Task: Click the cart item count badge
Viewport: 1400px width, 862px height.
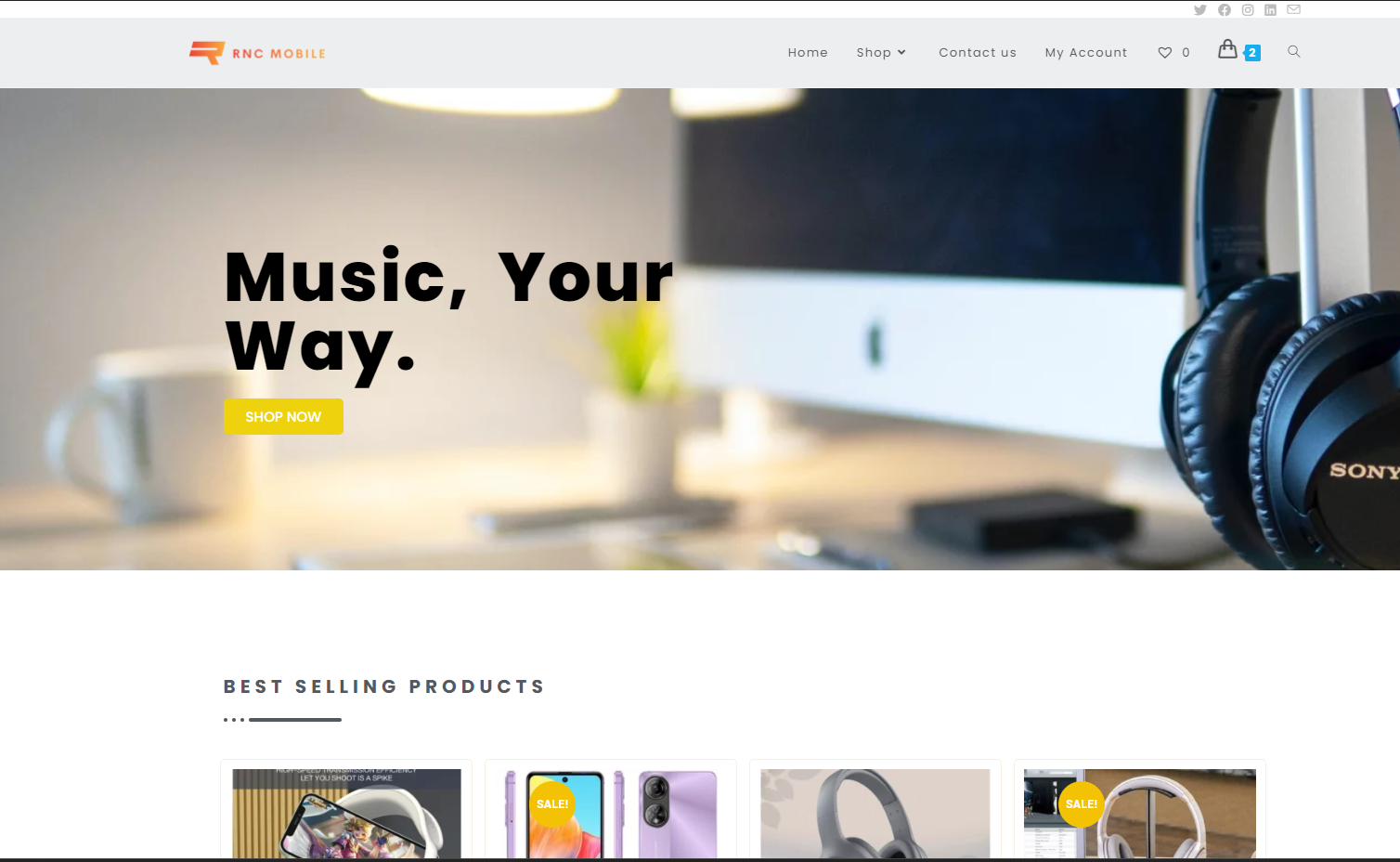Action: pos(1252,53)
